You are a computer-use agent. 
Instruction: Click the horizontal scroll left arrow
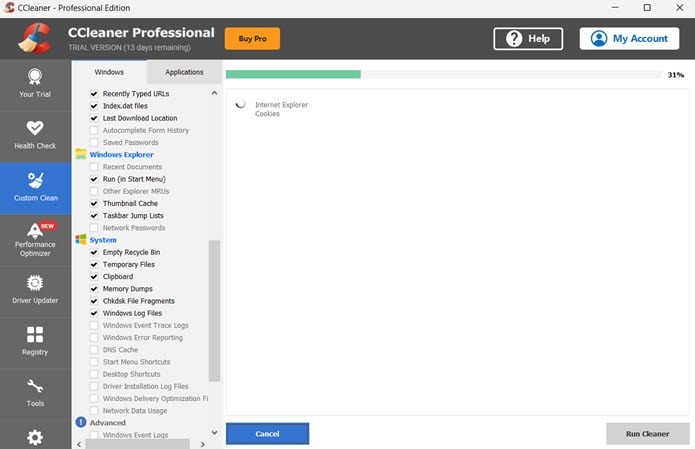pyautogui.click(x=79, y=444)
